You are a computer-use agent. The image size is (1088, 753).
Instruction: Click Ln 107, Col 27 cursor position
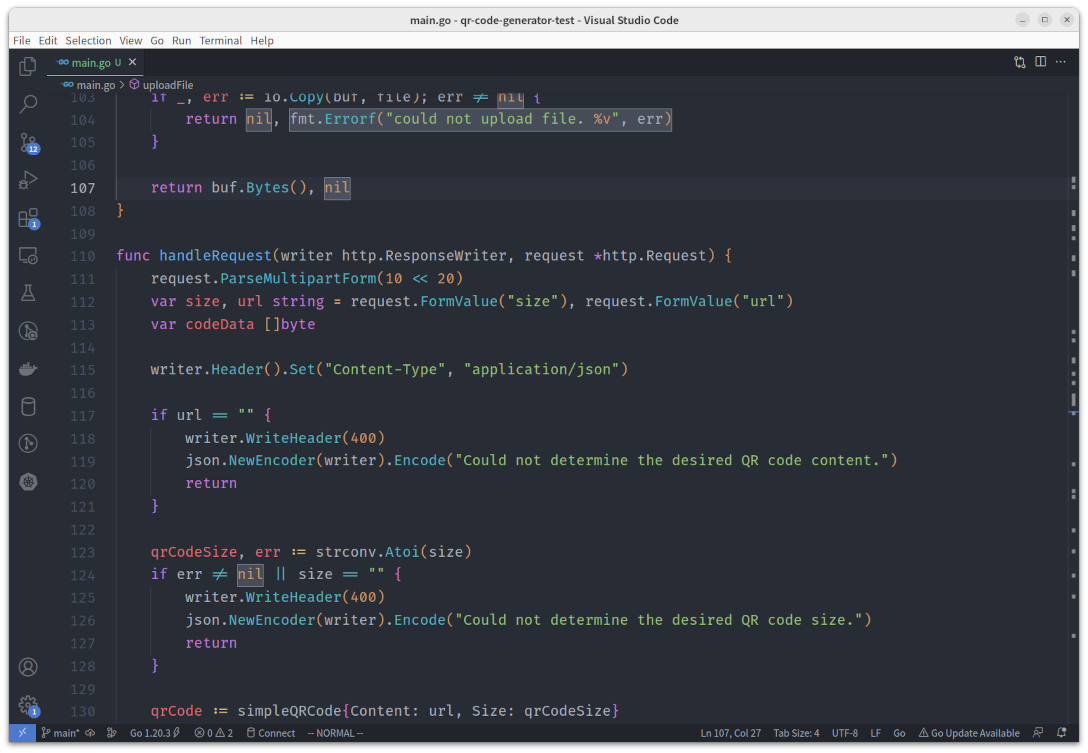coord(730,733)
